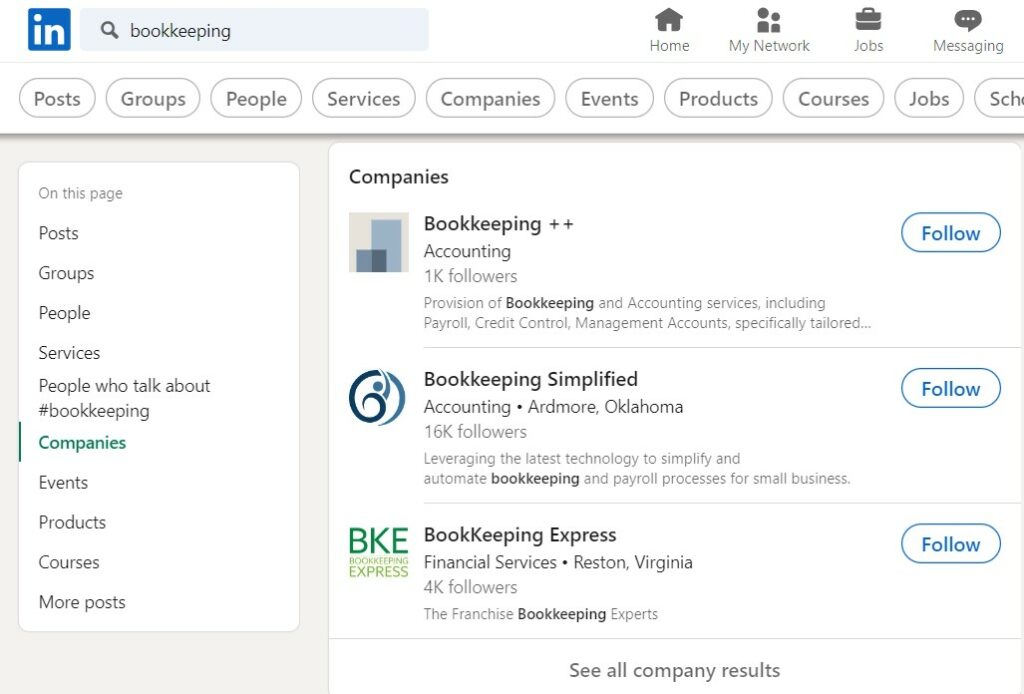
Task: Click 'Provision of Bookkeeping and Accounting services' description
Action: click(x=647, y=313)
